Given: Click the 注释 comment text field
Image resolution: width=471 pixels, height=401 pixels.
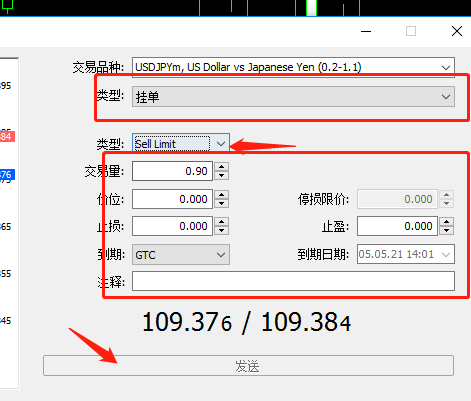Looking at the screenshot, I should tap(293, 281).
